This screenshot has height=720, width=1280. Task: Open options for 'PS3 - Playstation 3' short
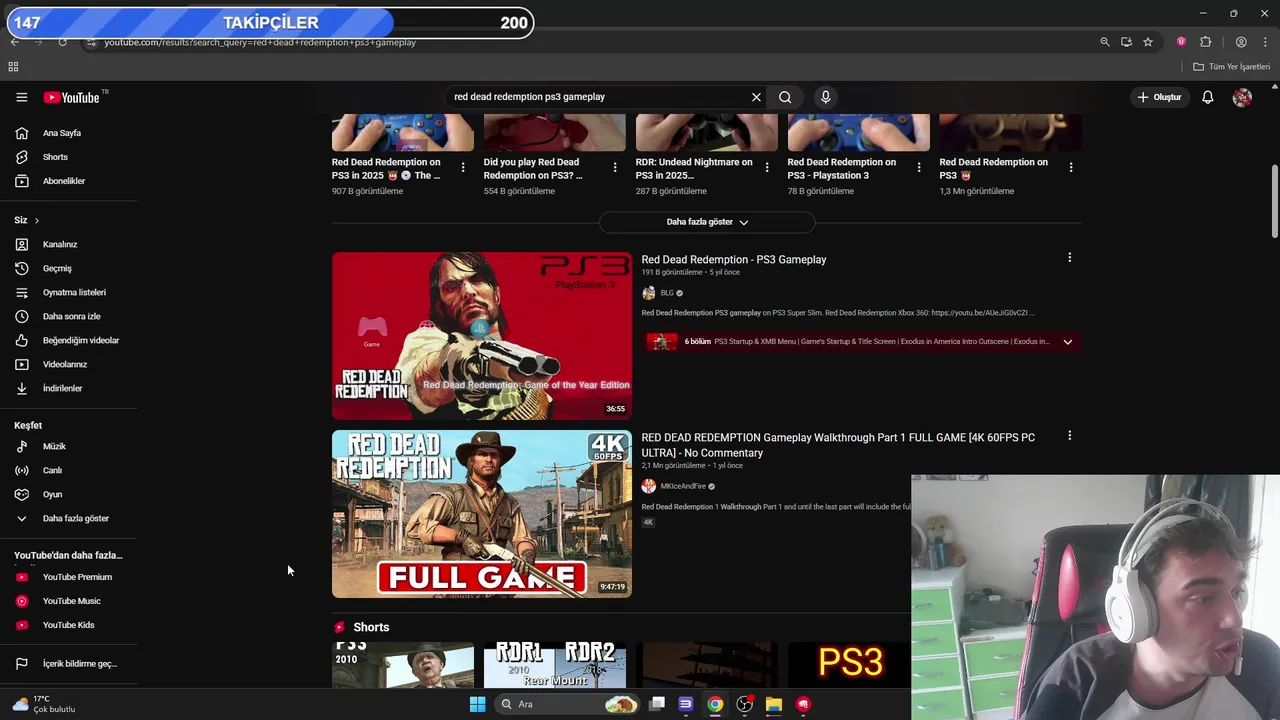point(919,168)
